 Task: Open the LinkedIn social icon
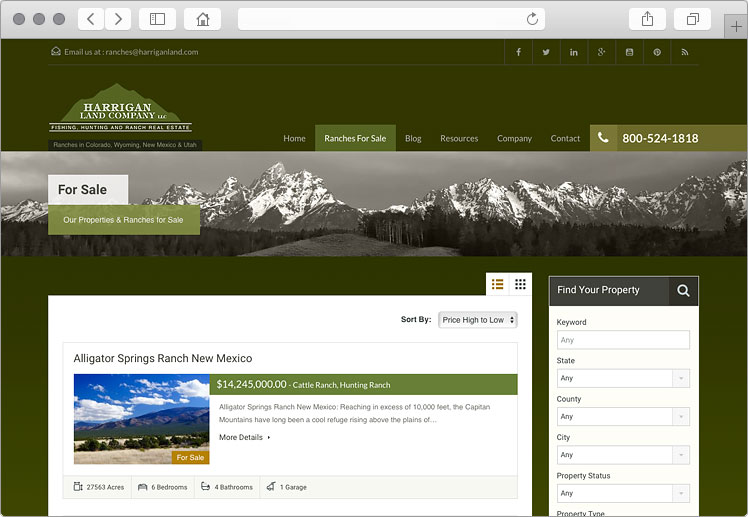click(x=573, y=52)
